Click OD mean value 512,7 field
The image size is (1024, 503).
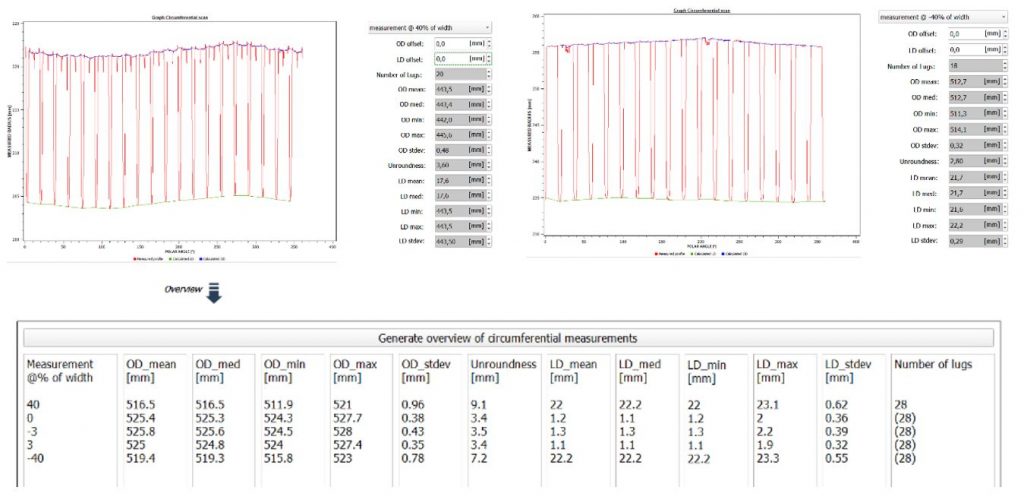(958, 81)
